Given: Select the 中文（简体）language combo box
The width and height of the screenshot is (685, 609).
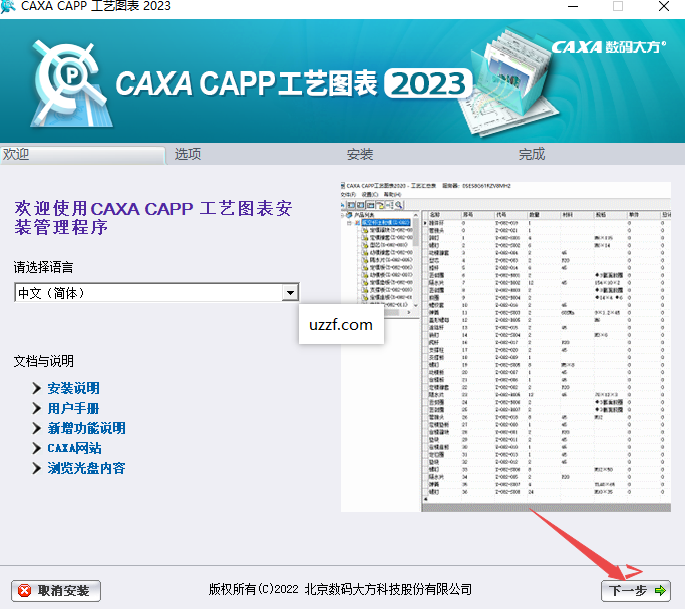Looking at the screenshot, I should pyautogui.click(x=148, y=292).
